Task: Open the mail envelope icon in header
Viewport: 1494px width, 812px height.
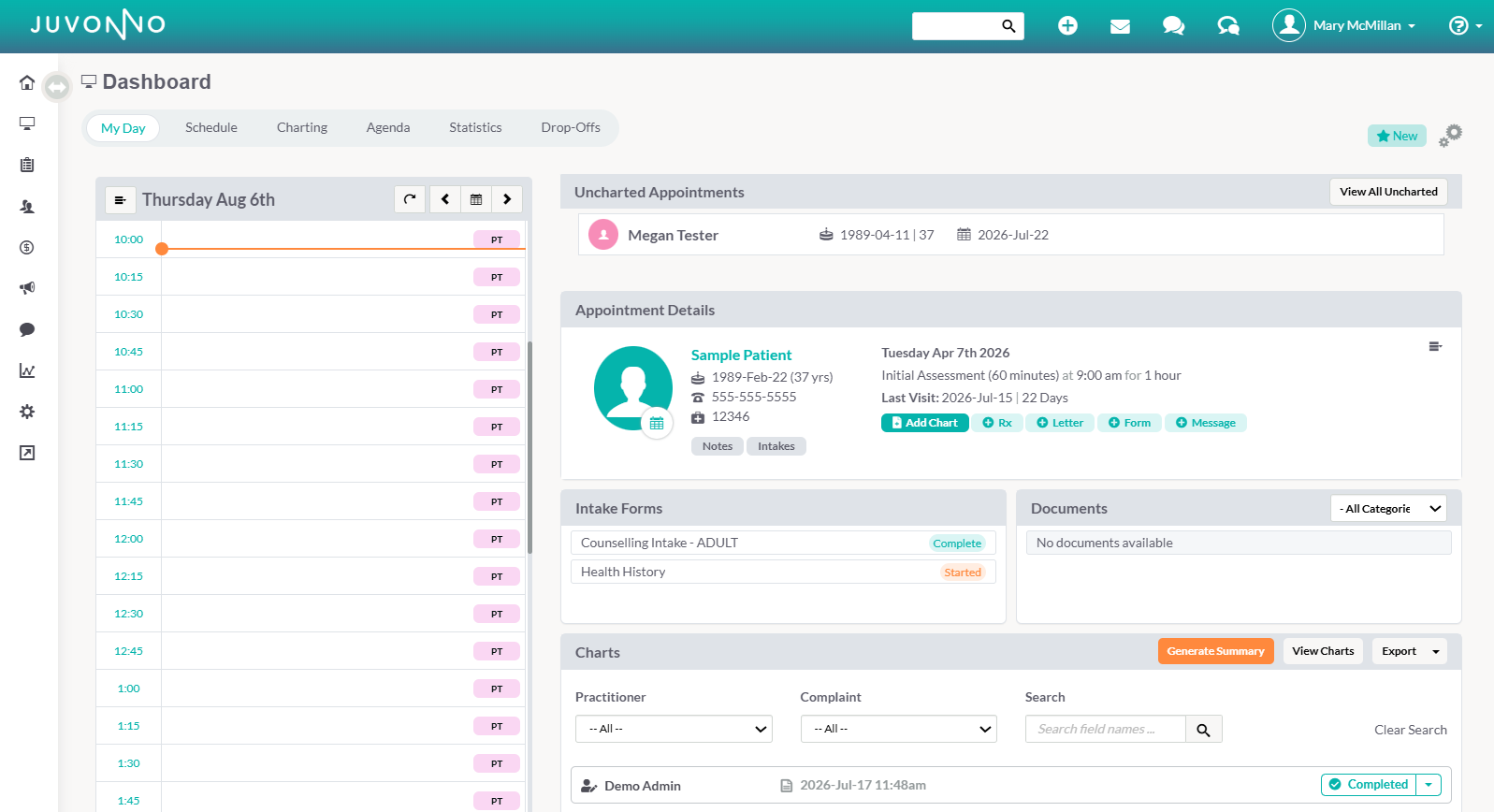Action: [1120, 26]
